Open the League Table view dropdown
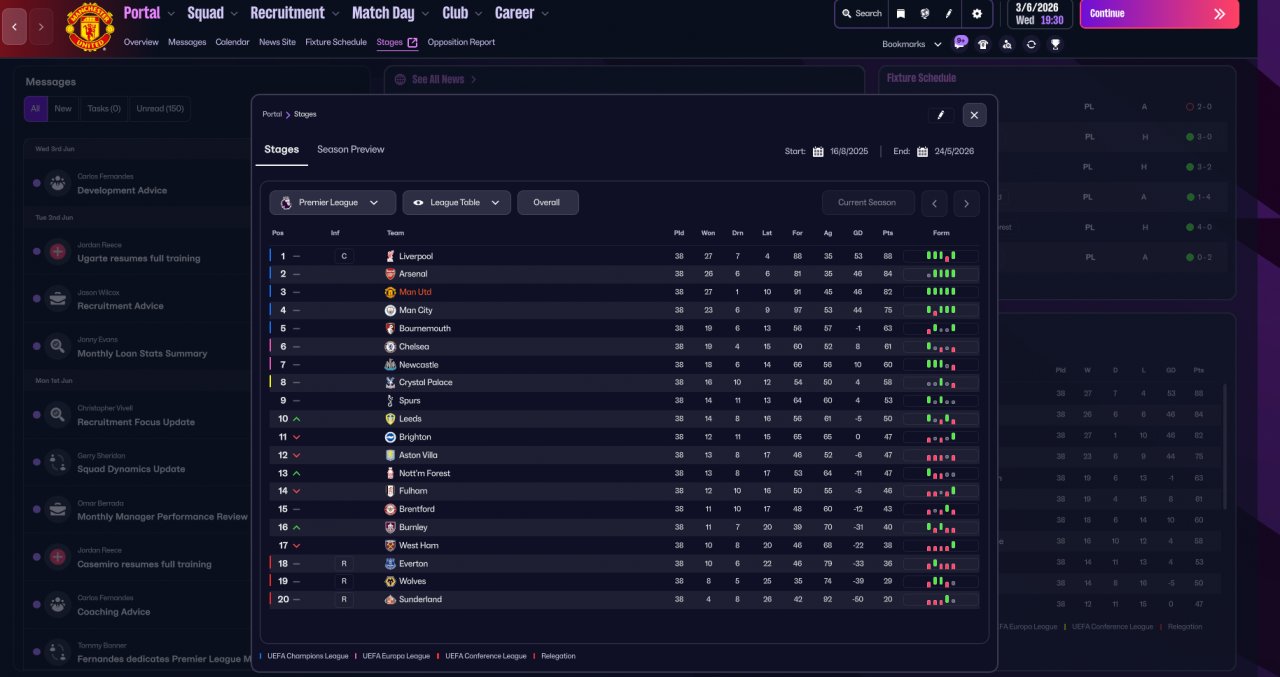 pos(457,203)
